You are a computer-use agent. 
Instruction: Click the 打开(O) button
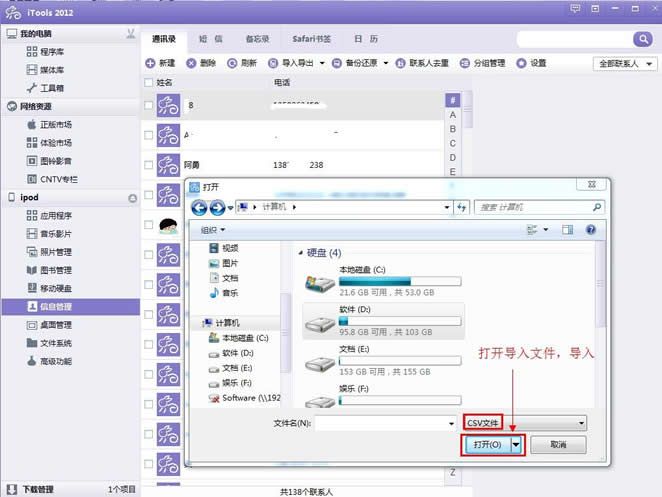tap(486, 445)
